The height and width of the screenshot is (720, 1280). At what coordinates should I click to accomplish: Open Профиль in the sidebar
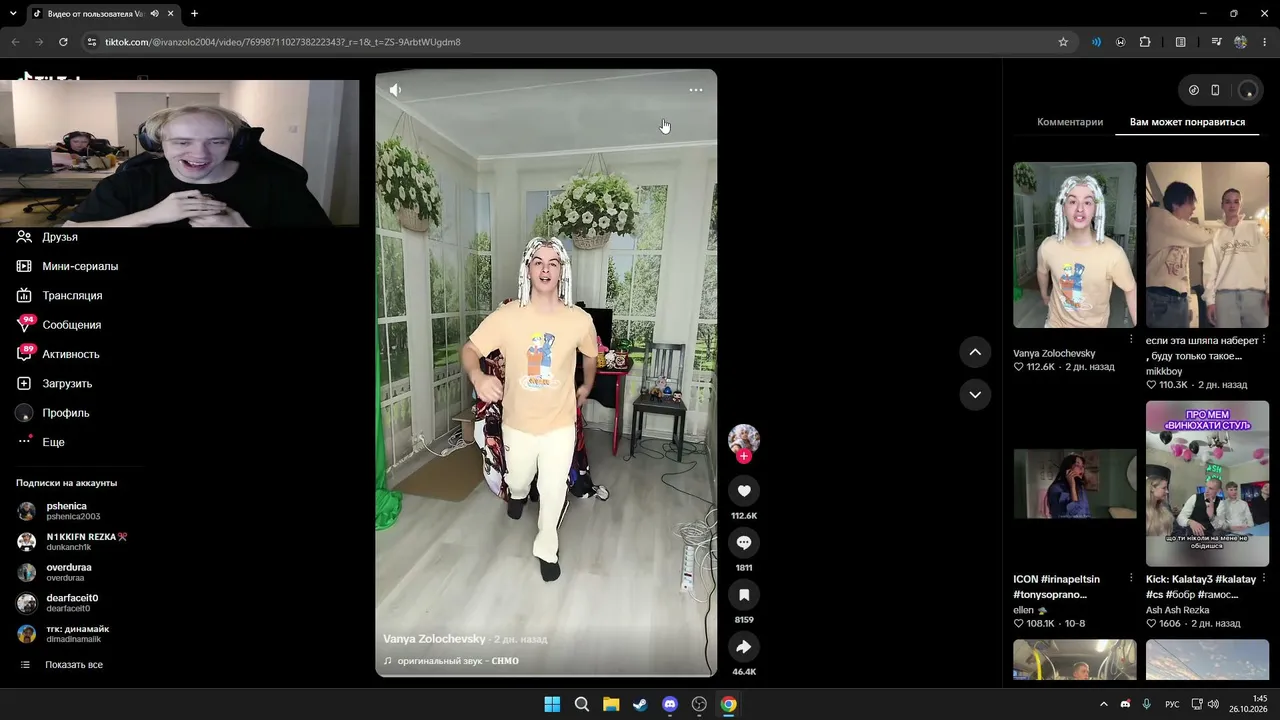point(66,413)
